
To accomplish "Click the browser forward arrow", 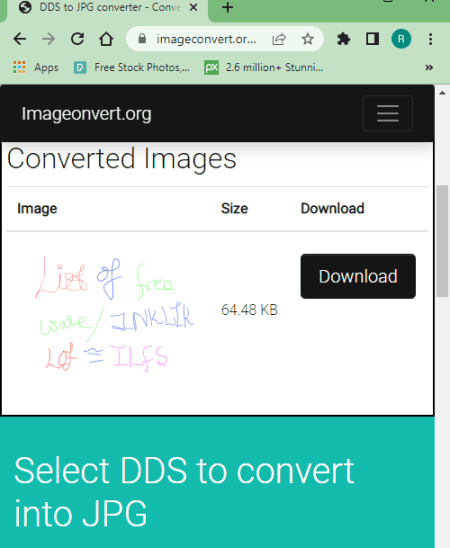I will pyautogui.click(x=49, y=39).
